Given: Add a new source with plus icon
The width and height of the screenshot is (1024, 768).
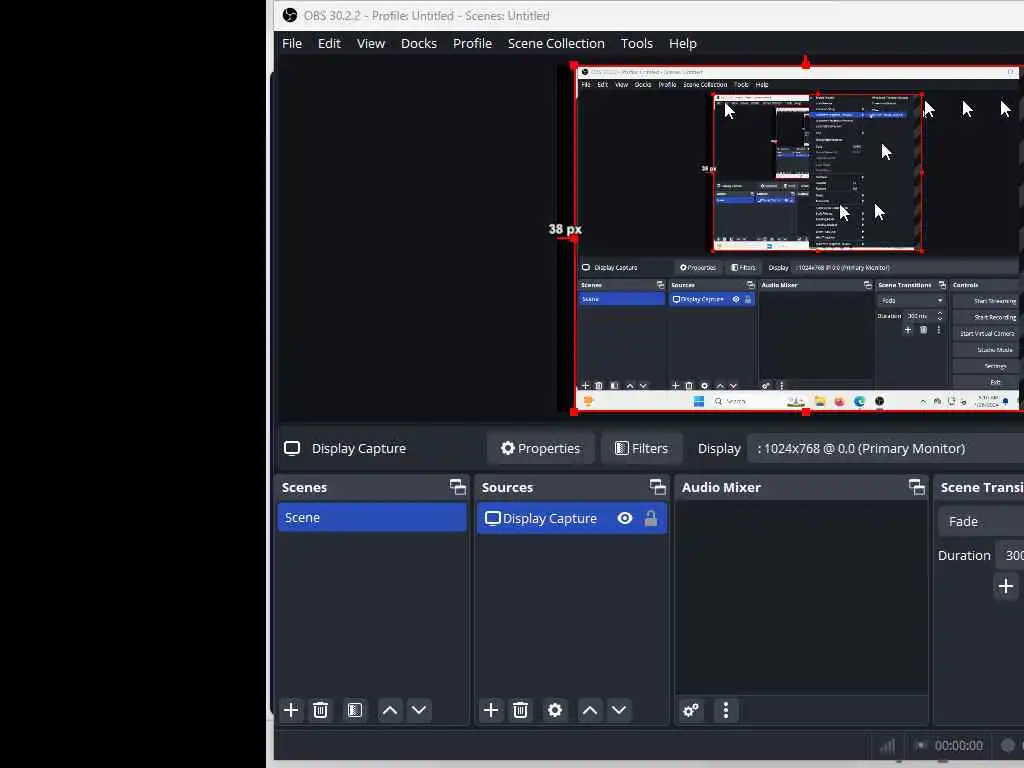Looking at the screenshot, I should click(x=491, y=710).
